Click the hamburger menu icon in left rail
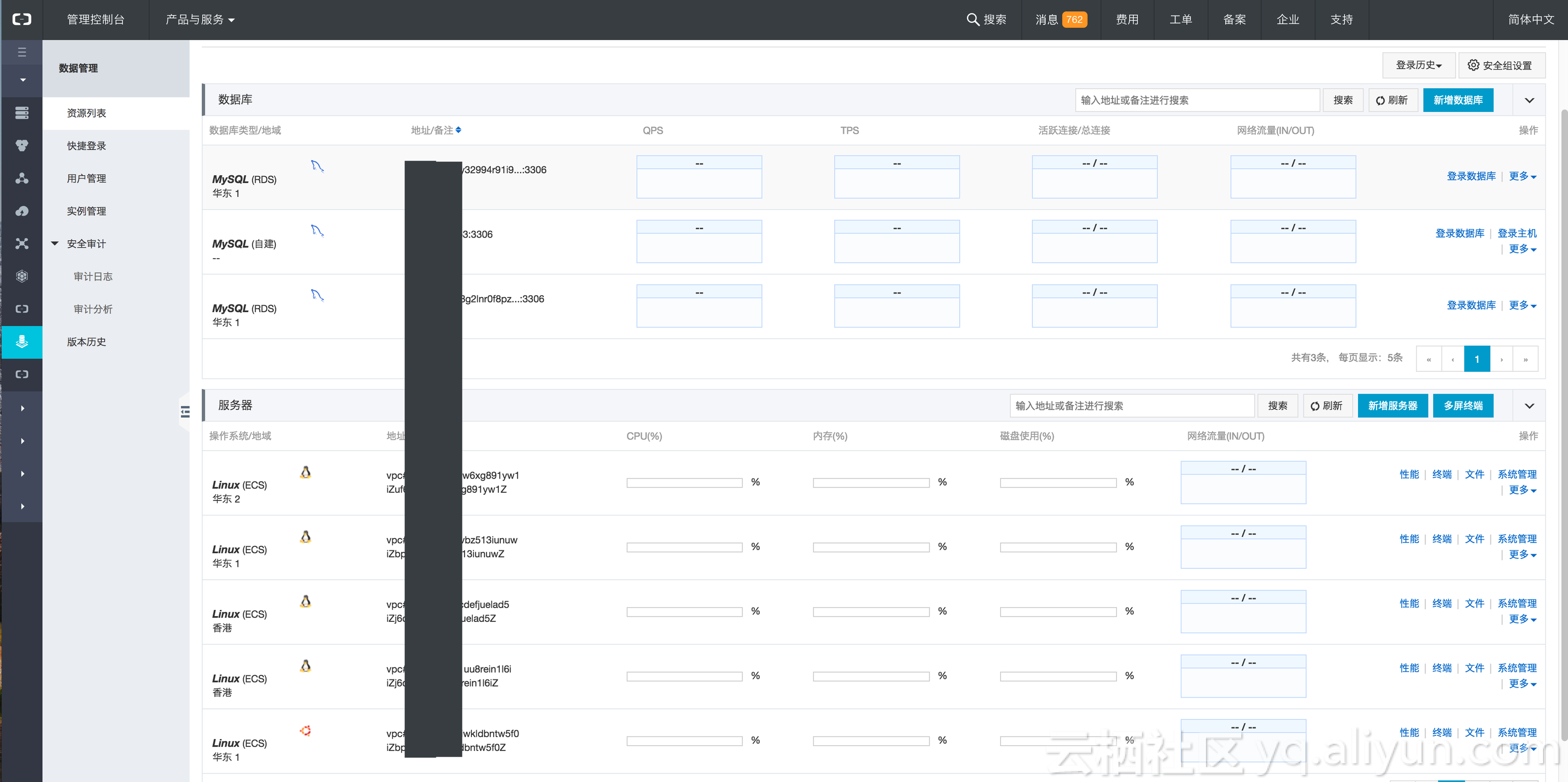The height and width of the screenshot is (782, 1568). (22, 52)
